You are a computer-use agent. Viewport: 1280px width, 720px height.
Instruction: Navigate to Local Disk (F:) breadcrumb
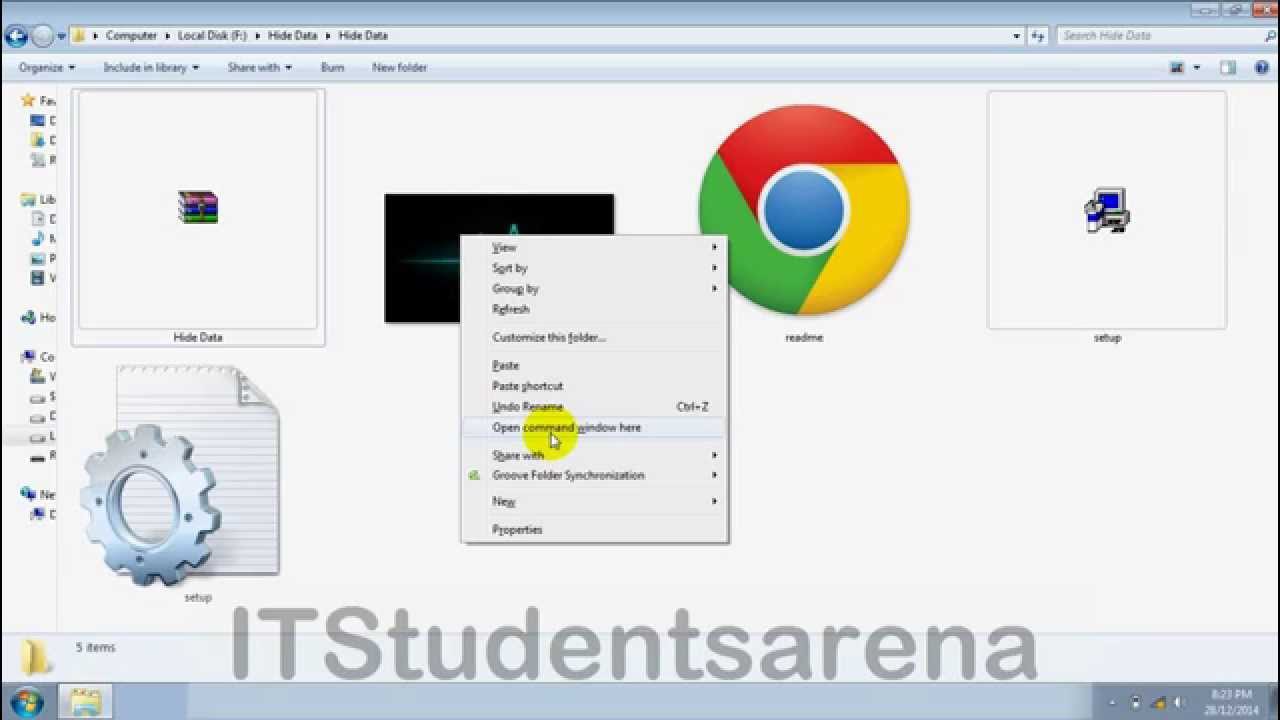pos(212,35)
